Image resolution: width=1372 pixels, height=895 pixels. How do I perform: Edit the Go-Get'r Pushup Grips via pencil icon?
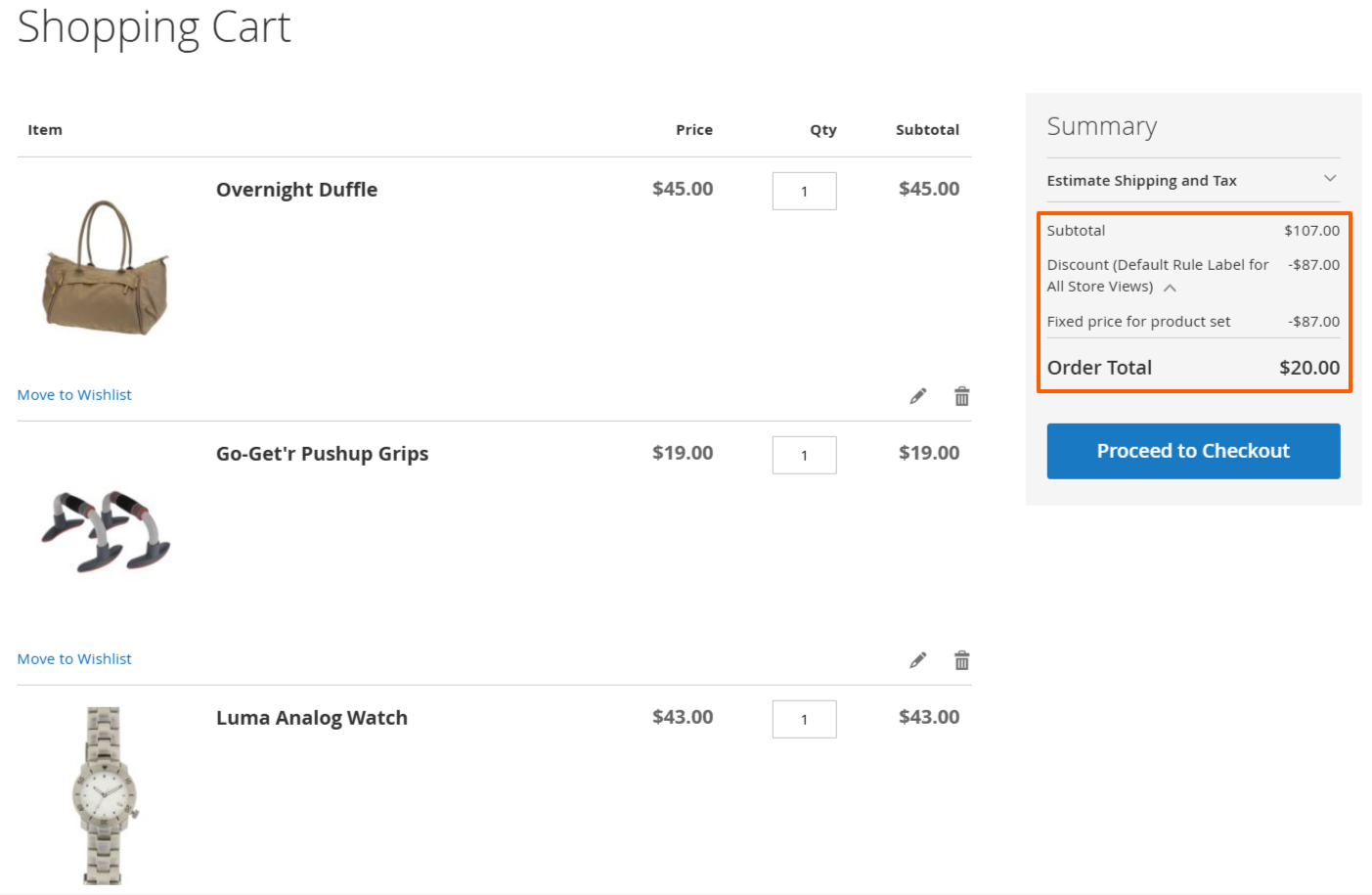coord(917,660)
